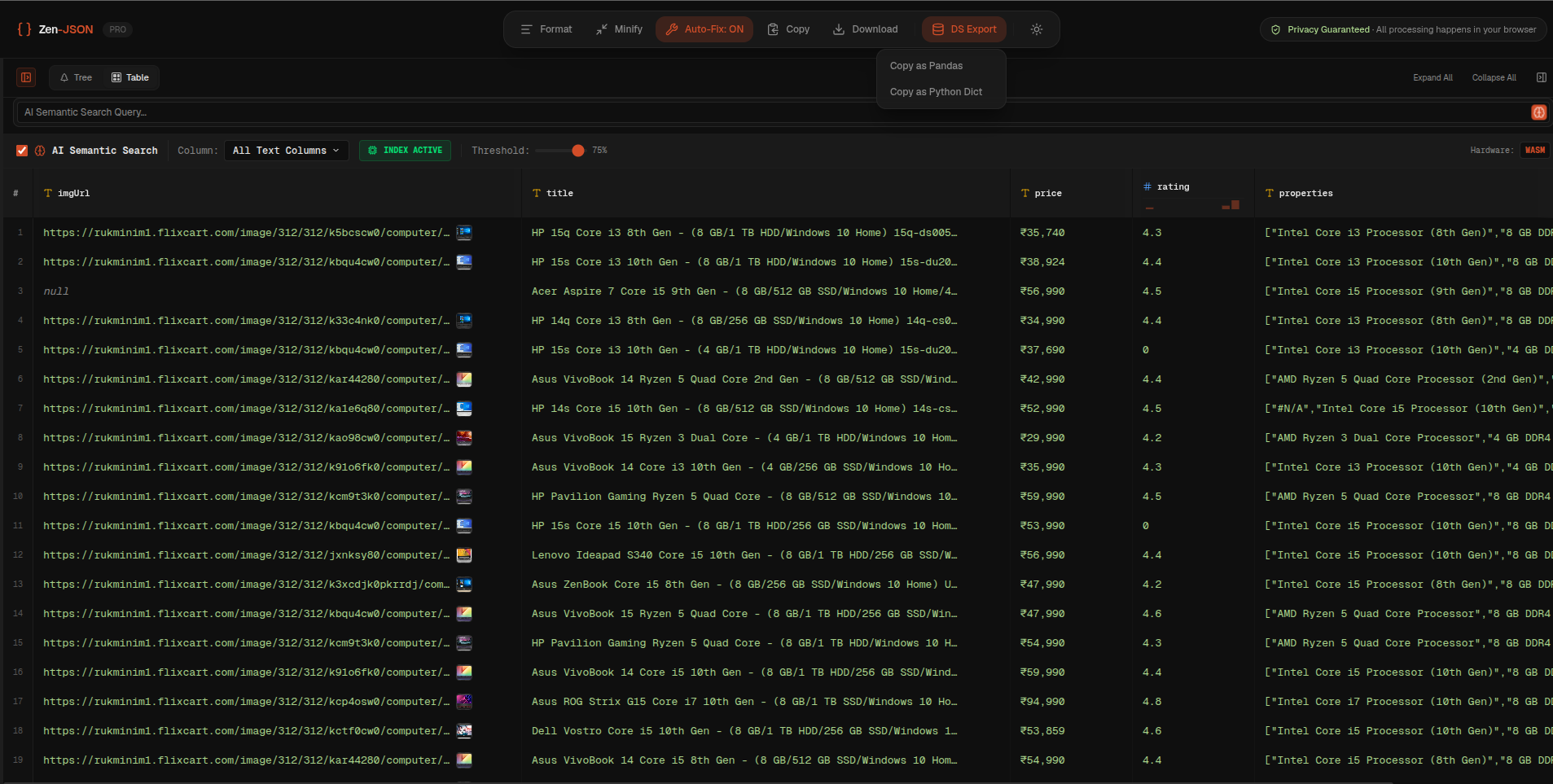This screenshot has height=784, width=1553.
Task: Select price cell ₹38,924
Action: [1042, 262]
